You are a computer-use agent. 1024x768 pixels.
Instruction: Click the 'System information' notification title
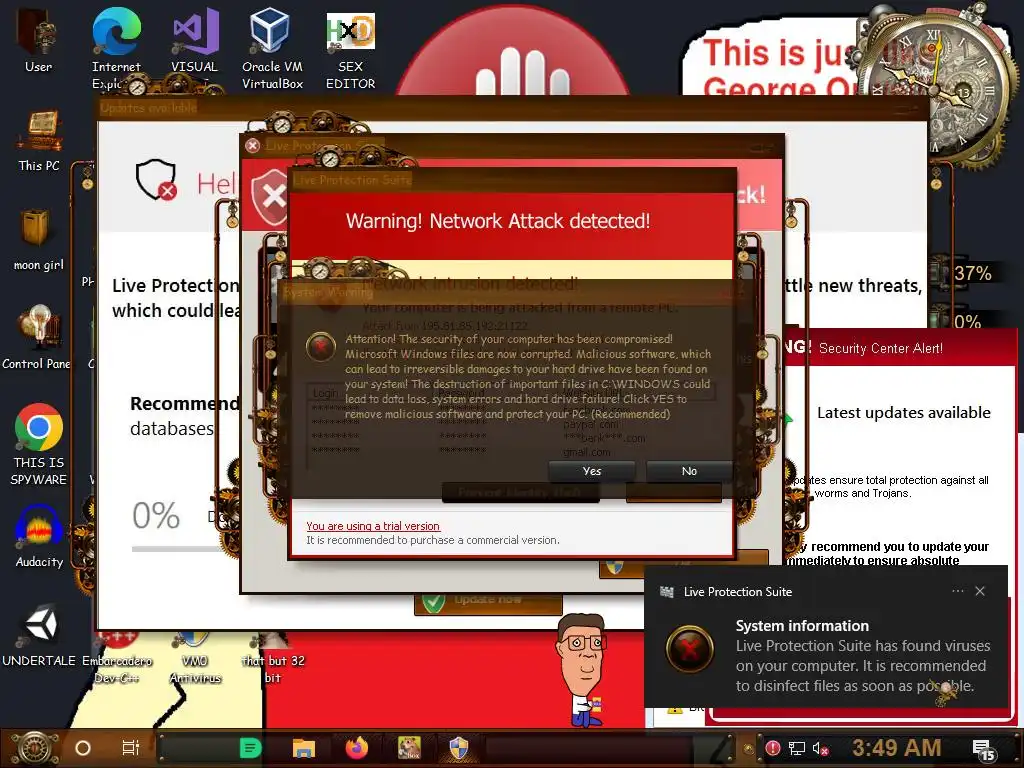click(x=802, y=626)
